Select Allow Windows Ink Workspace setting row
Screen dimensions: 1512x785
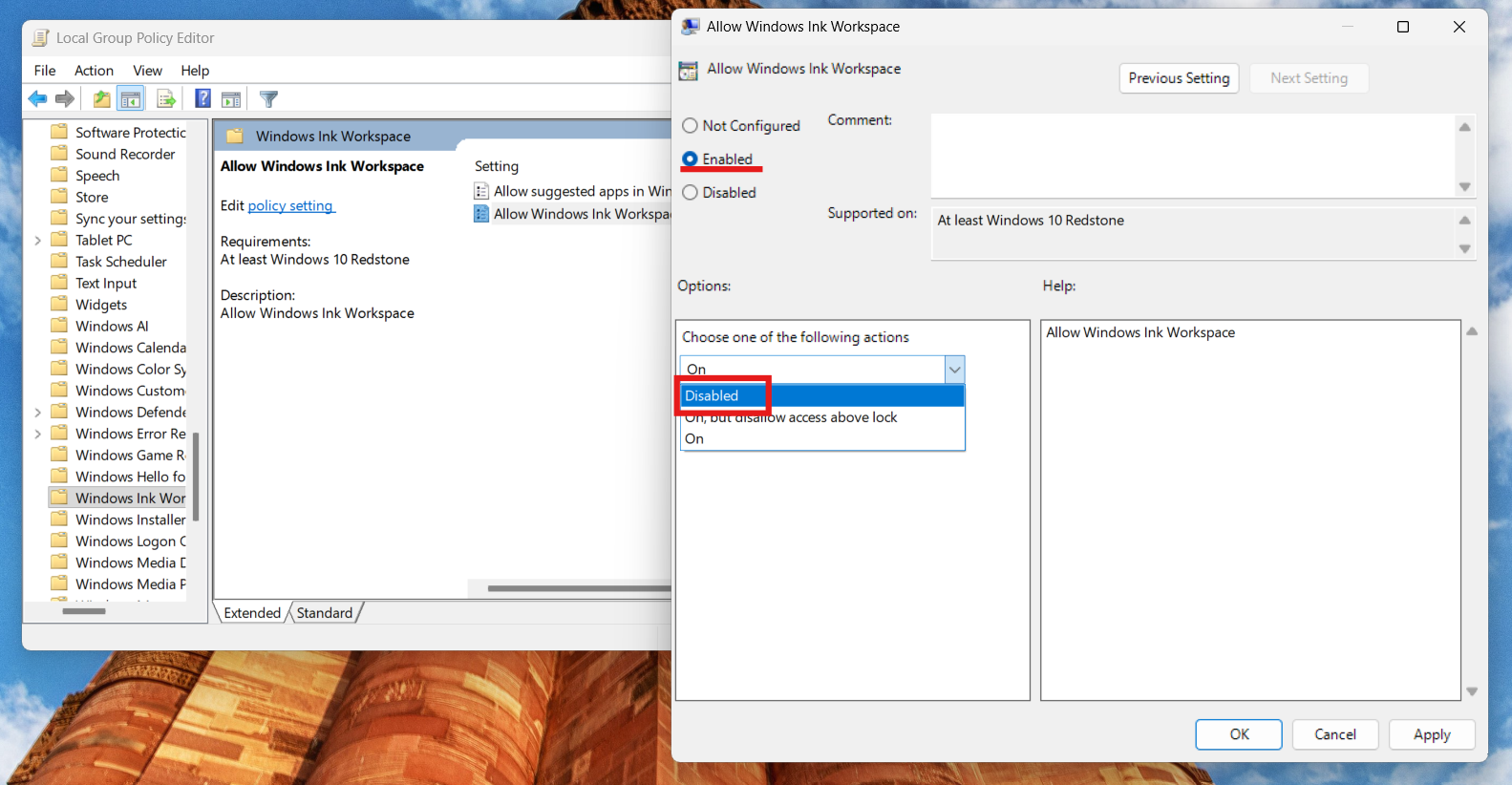(x=573, y=214)
